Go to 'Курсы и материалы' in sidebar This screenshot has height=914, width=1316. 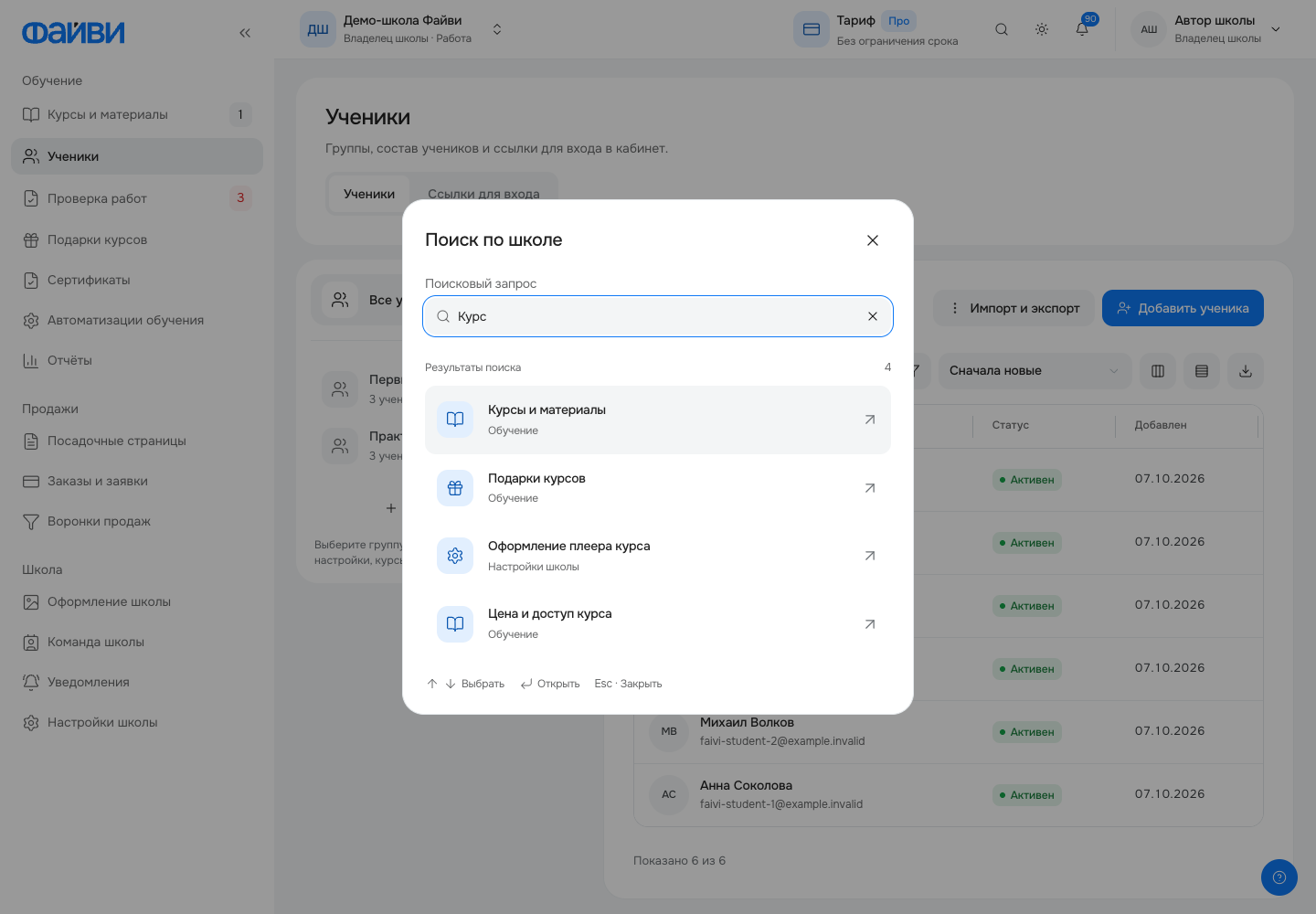[x=137, y=114]
